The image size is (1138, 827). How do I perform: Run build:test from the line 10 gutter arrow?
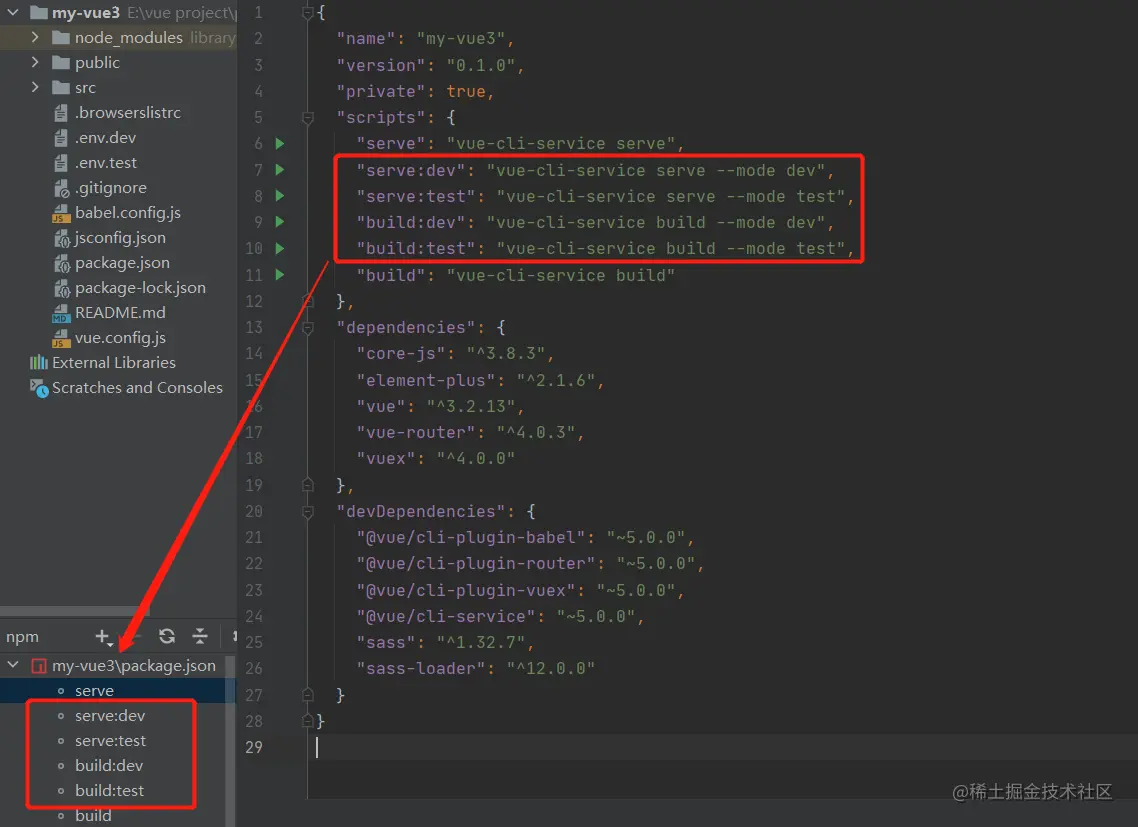279,248
